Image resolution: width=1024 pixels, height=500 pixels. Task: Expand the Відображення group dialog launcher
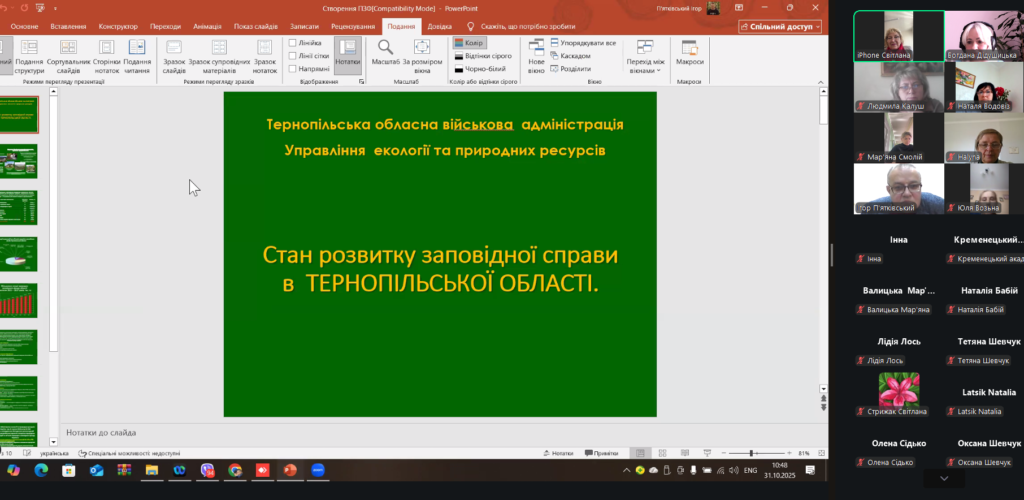click(x=361, y=82)
